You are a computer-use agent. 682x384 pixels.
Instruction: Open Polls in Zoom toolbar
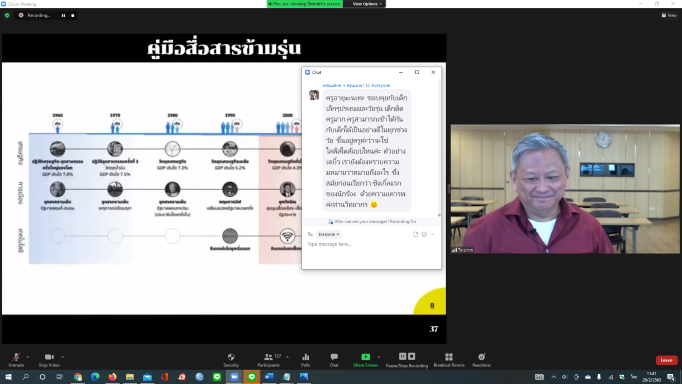click(306, 360)
